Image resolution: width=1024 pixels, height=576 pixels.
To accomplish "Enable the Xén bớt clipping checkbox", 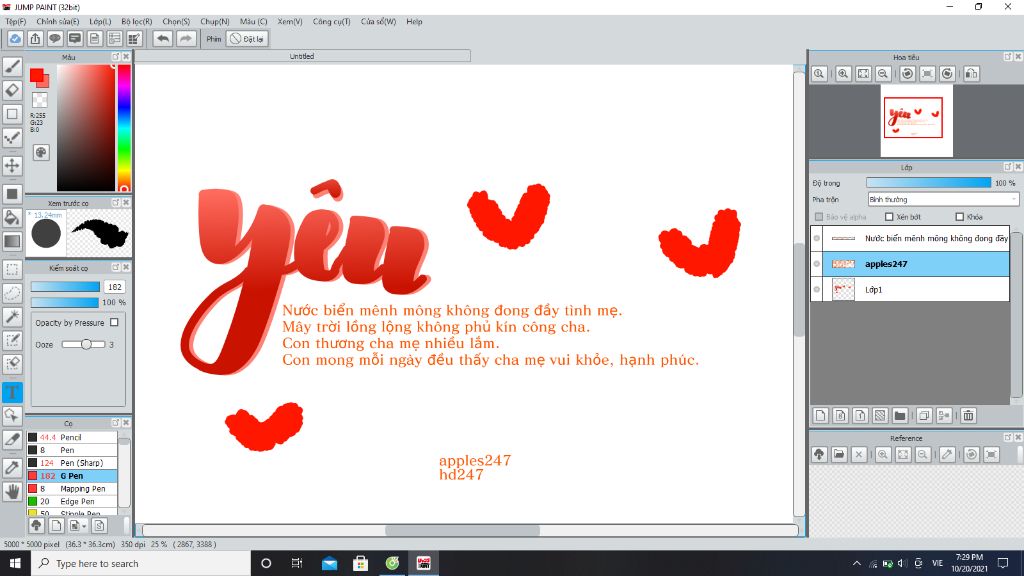I will tap(889, 217).
